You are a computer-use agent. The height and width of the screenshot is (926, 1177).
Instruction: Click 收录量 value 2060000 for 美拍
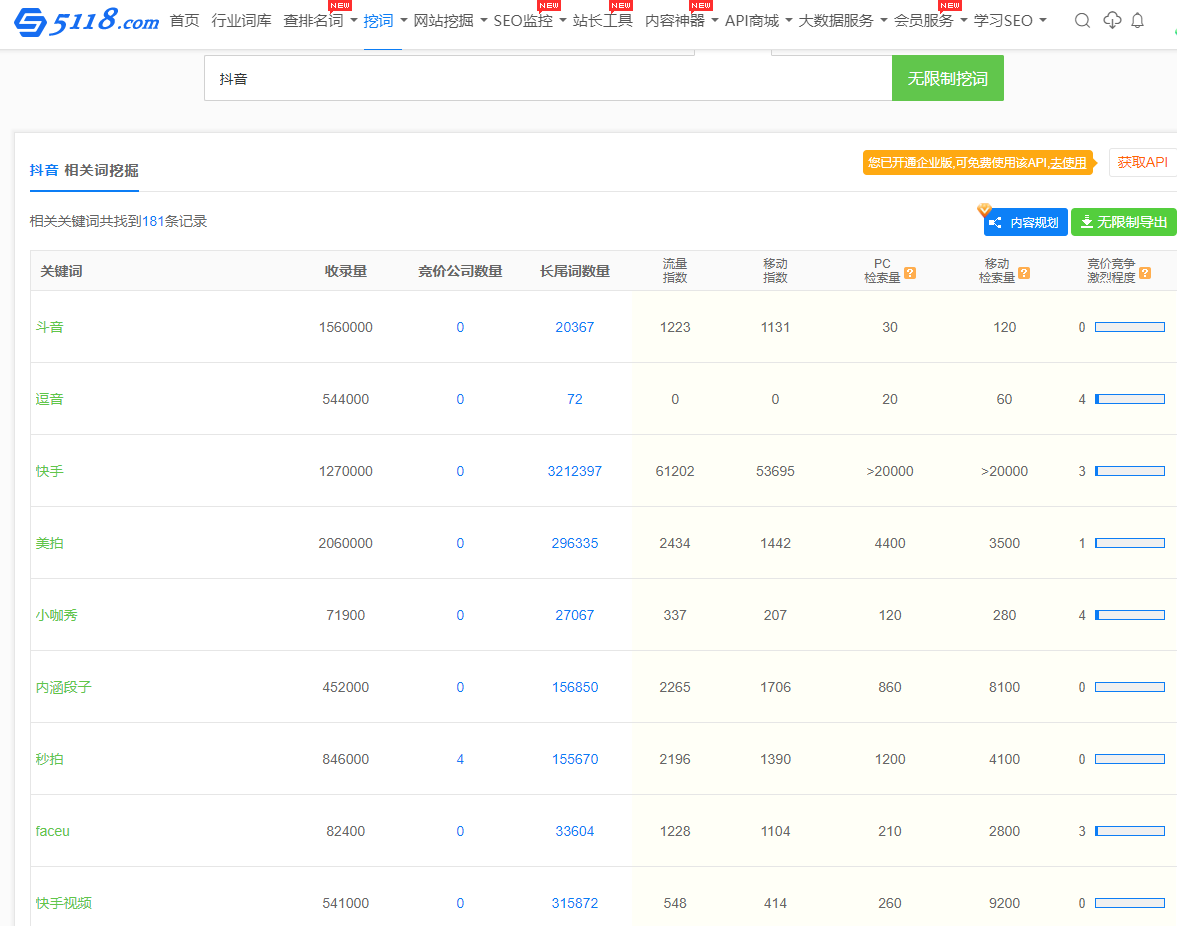click(x=345, y=543)
